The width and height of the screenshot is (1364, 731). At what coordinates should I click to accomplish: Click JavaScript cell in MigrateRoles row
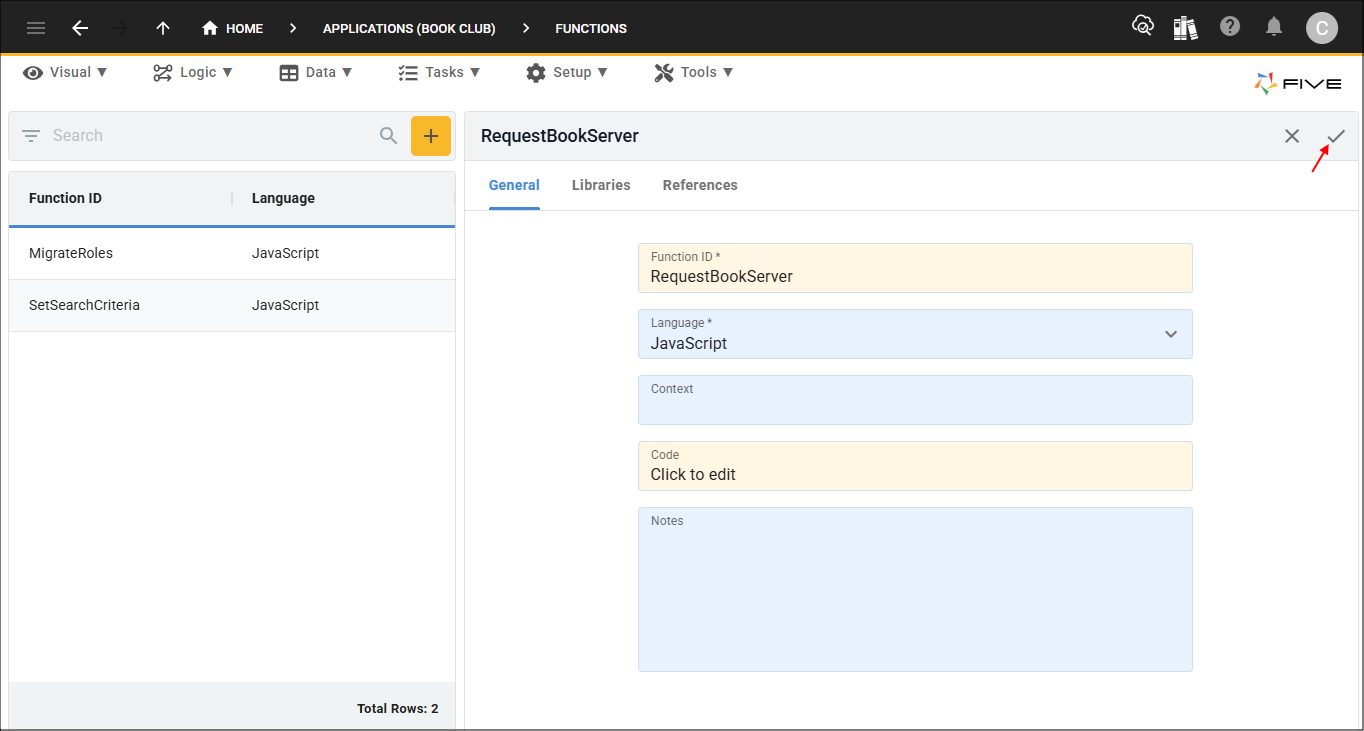click(285, 254)
